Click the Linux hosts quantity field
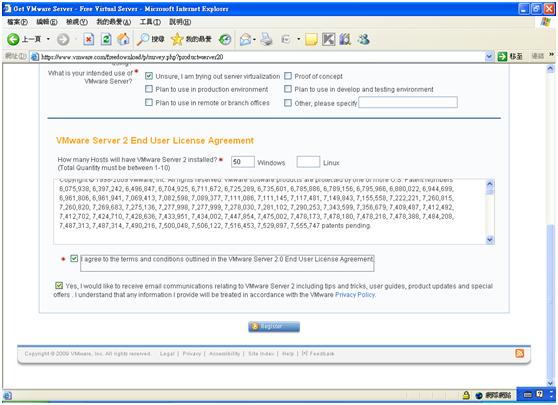The image size is (558, 405). pos(308,162)
